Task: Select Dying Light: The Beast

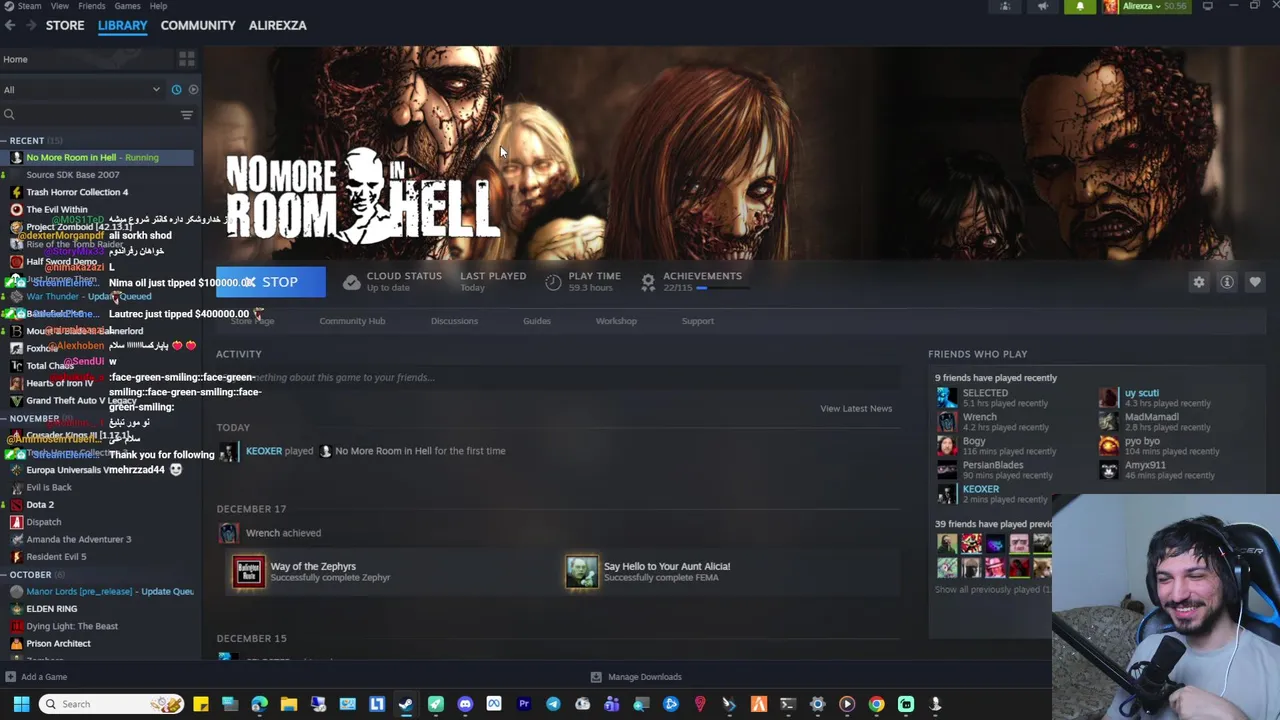Action: (x=72, y=626)
